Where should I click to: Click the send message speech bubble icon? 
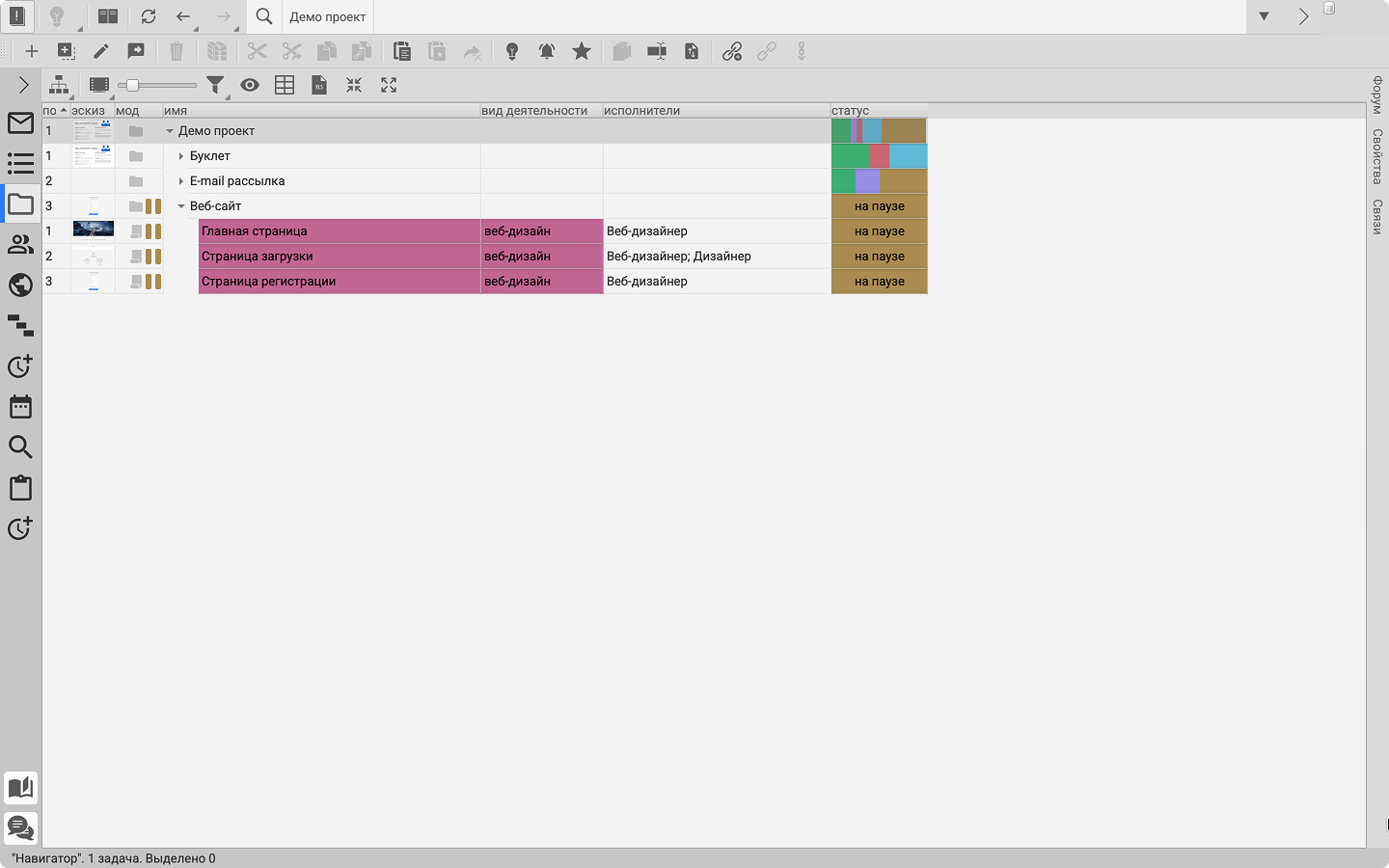click(x=136, y=52)
